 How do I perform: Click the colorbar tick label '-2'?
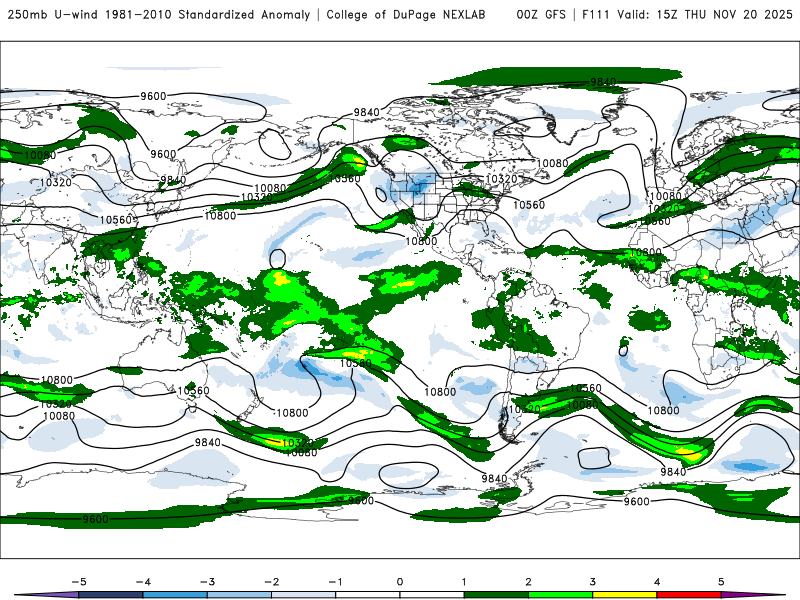(271, 582)
